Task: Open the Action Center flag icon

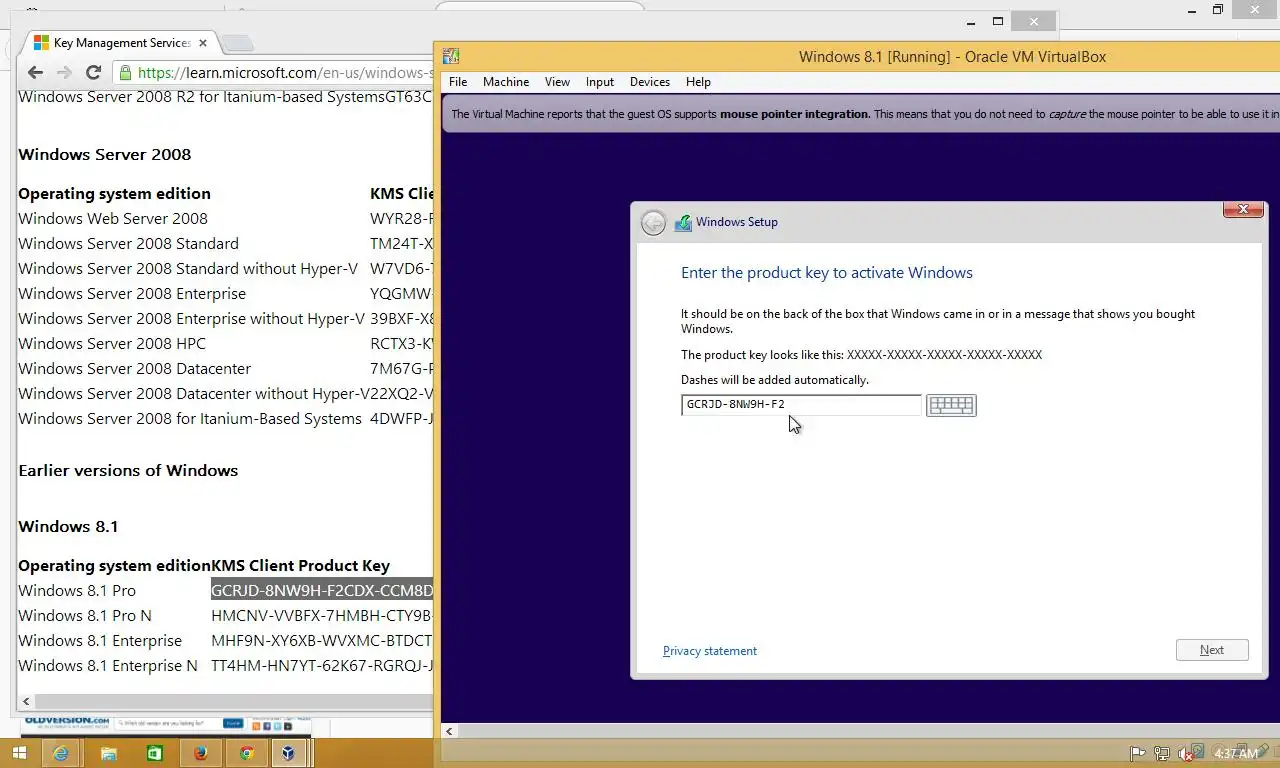Action: point(1137,753)
